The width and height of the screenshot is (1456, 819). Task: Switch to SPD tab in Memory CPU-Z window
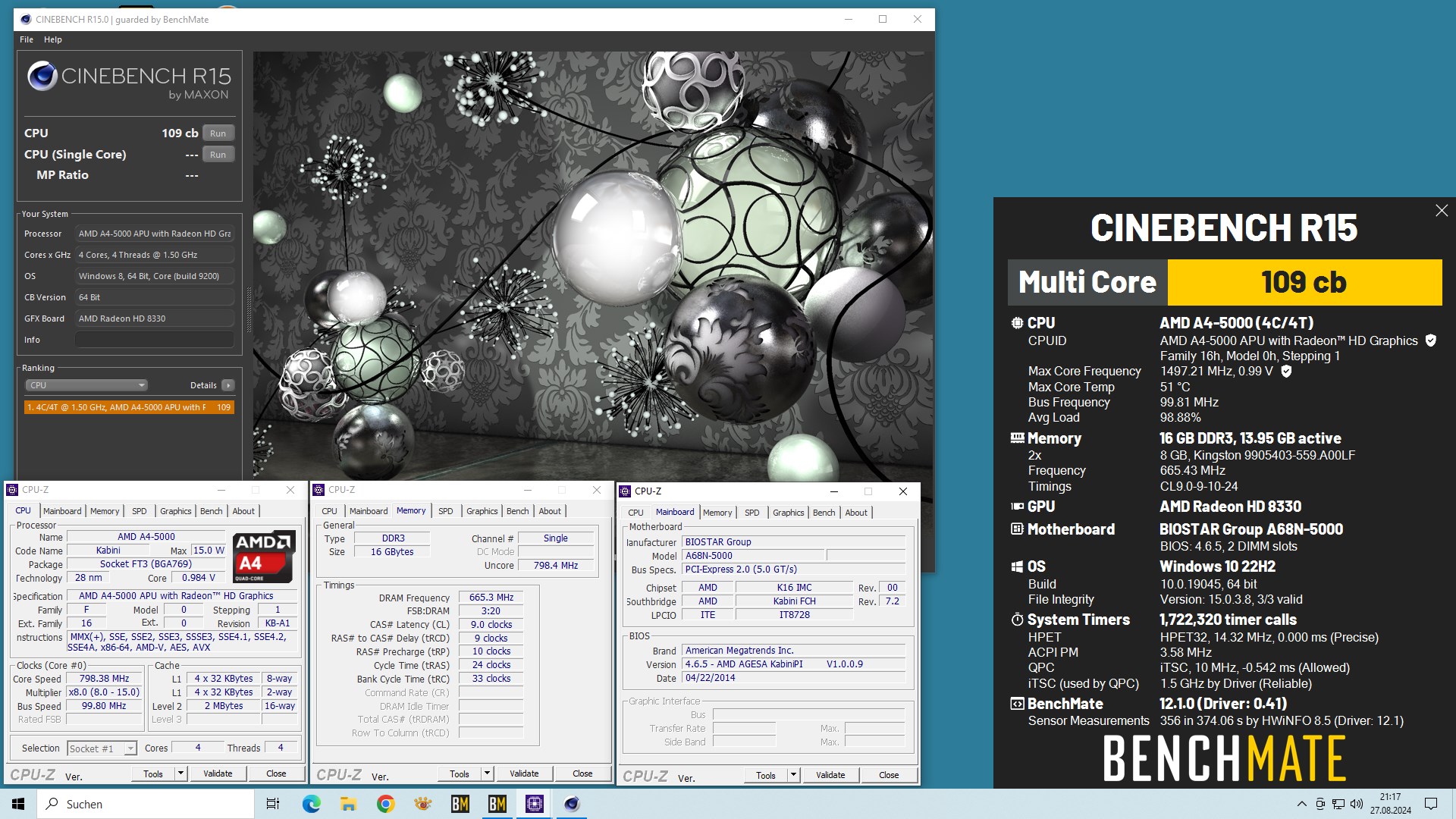pyautogui.click(x=446, y=511)
